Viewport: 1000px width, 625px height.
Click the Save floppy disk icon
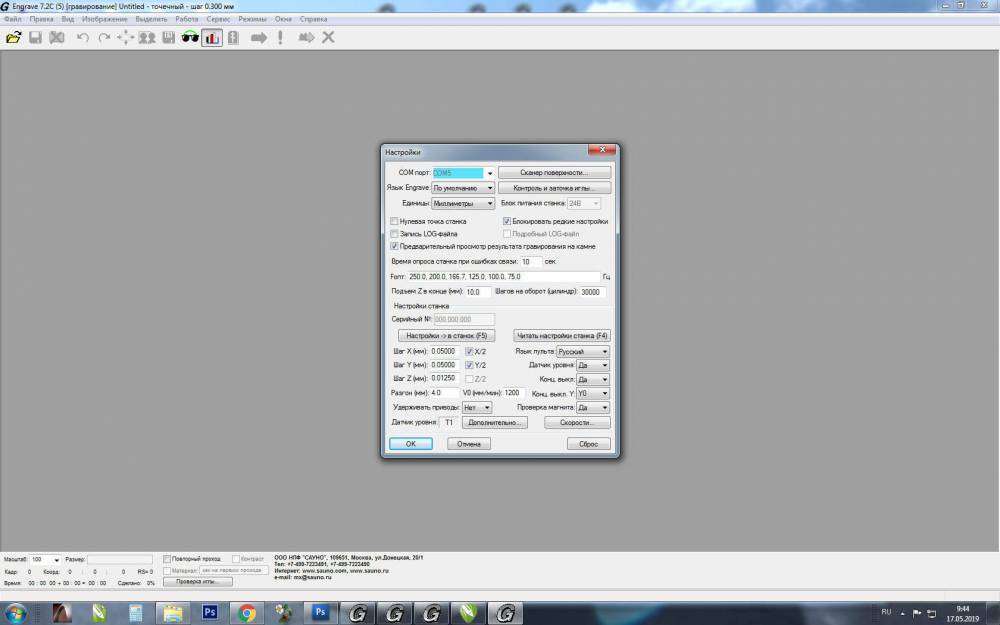[x=35, y=38]
